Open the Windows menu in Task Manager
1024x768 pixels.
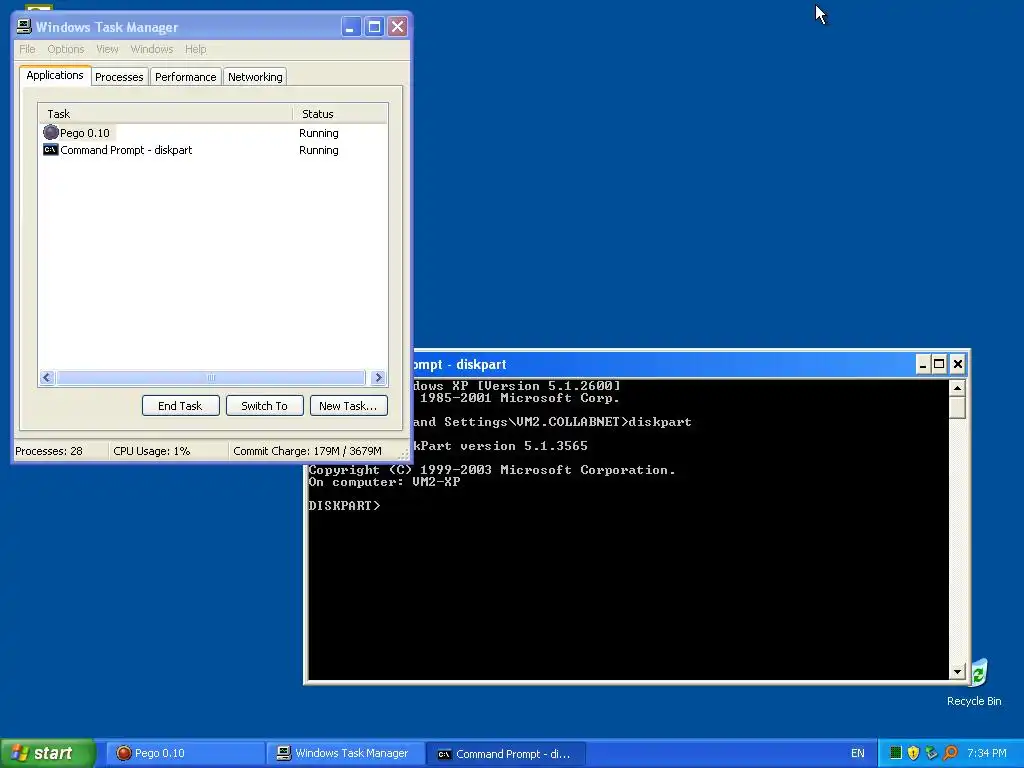coord(152,49)
